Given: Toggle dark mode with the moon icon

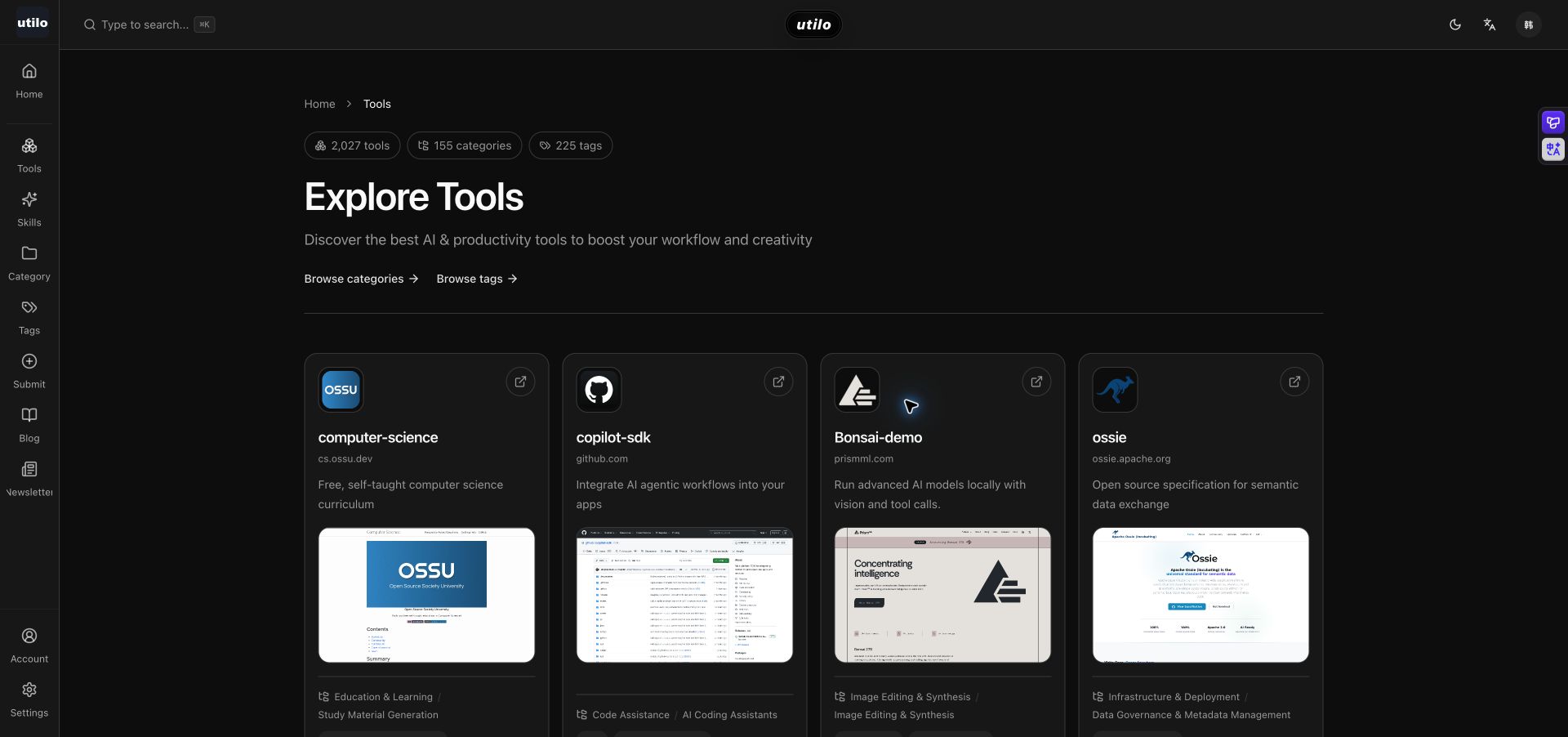Looking at the screenshot, I should pyautogui.click(x=1454, y=25).
